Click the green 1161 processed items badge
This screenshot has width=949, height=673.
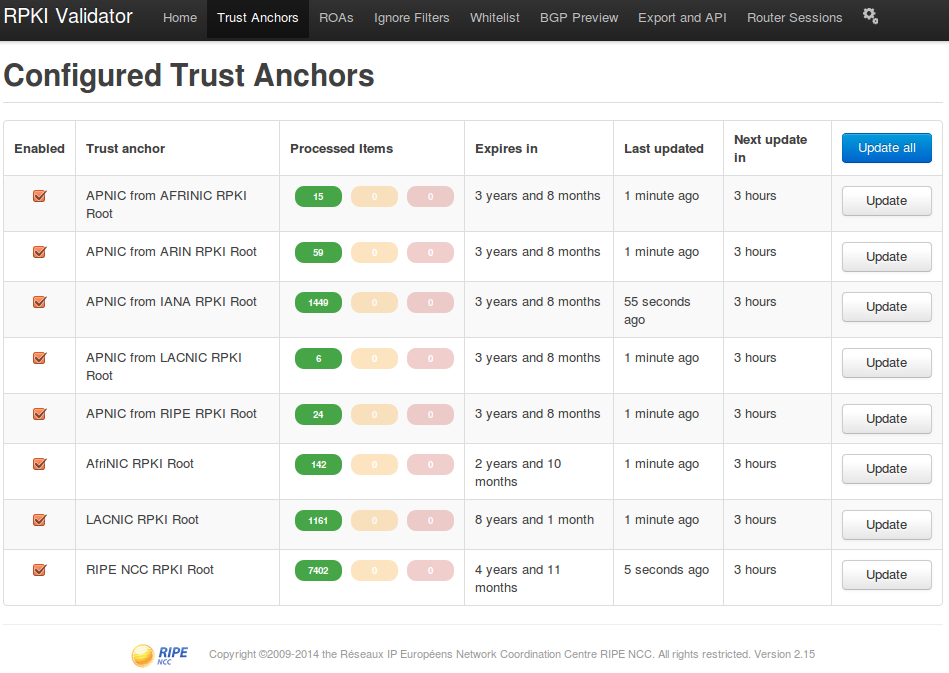(318, 520)
